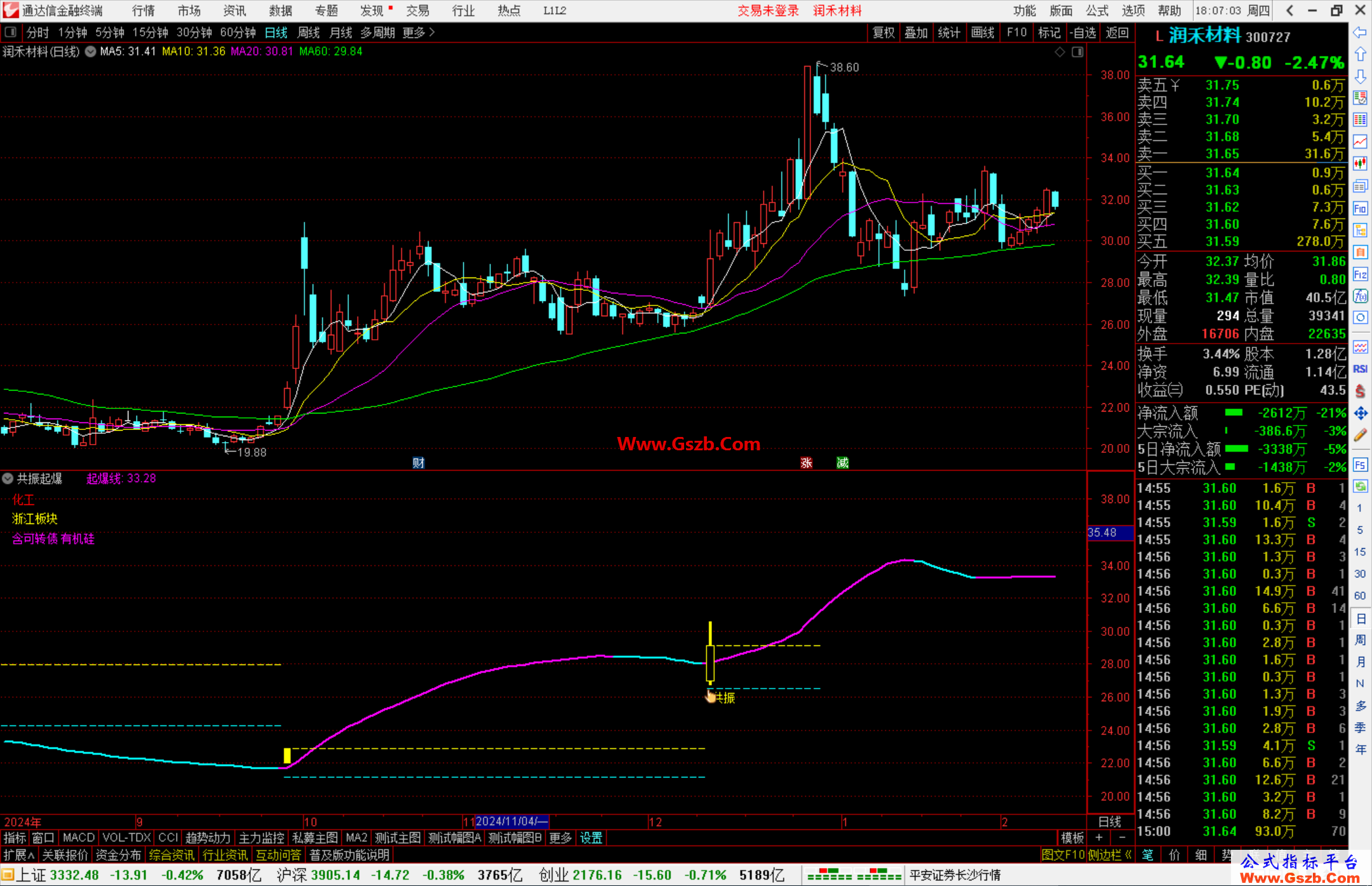Open the 更多 indicator tab list

(560, 838)
